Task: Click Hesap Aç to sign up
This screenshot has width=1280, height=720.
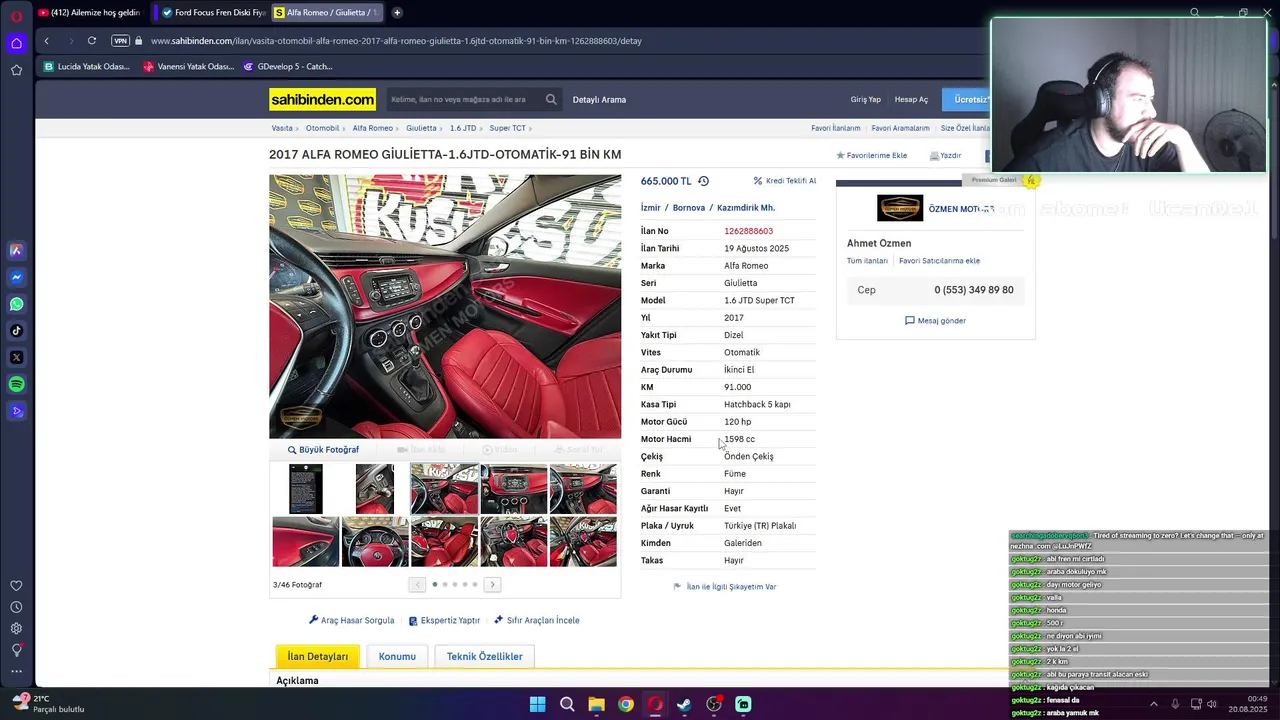Action: [x=911, y=100]
